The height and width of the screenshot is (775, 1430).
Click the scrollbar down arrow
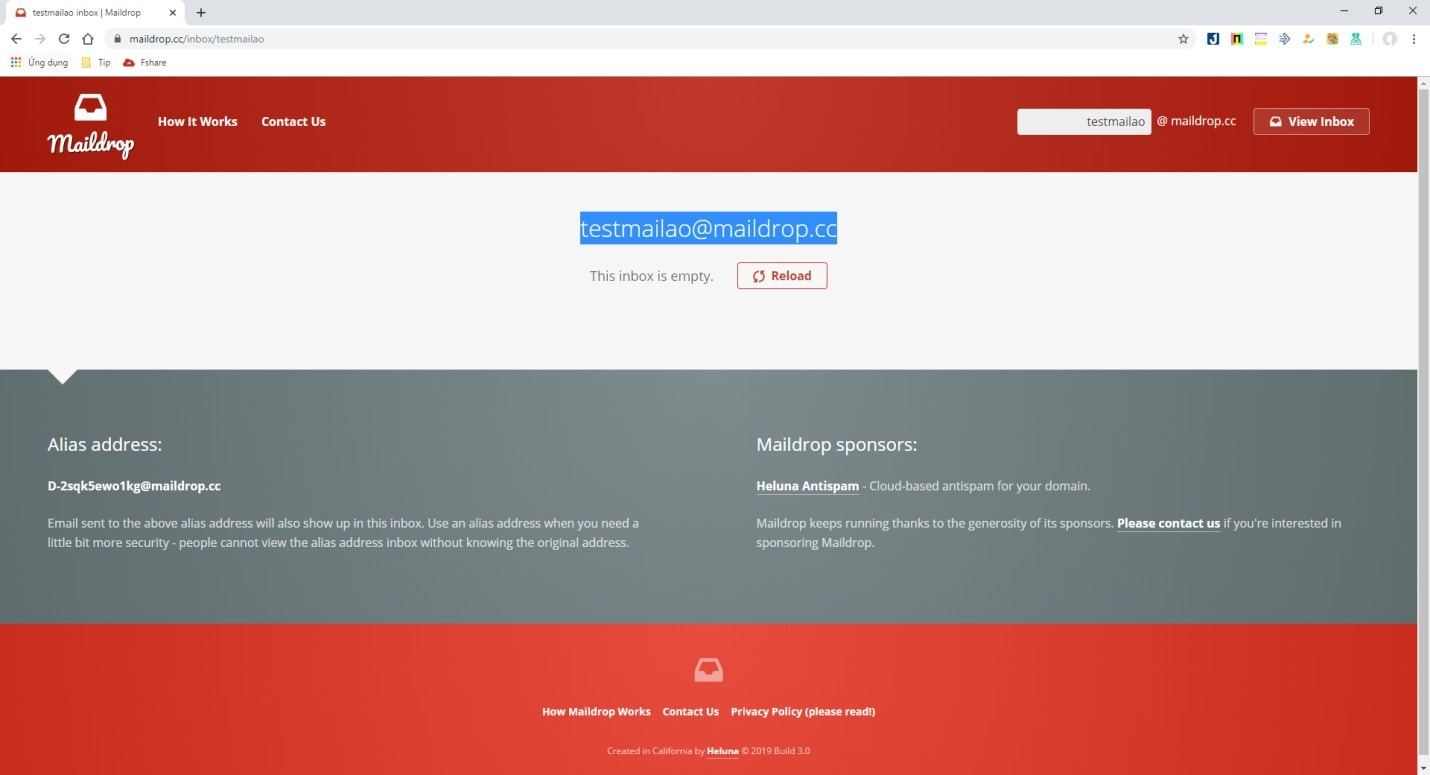1423,768
